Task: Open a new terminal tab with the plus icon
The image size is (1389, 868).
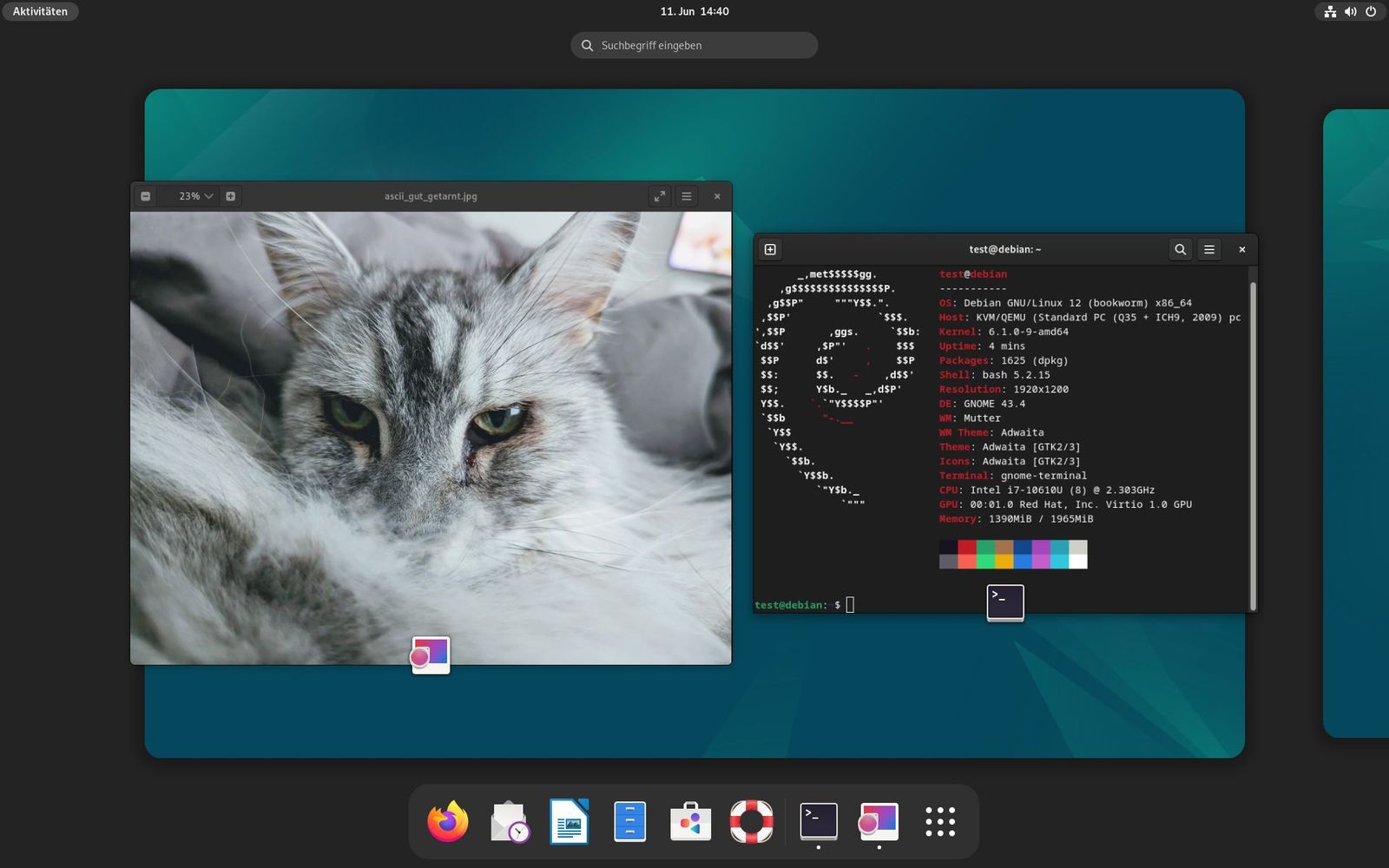Action: pos(769,249)
